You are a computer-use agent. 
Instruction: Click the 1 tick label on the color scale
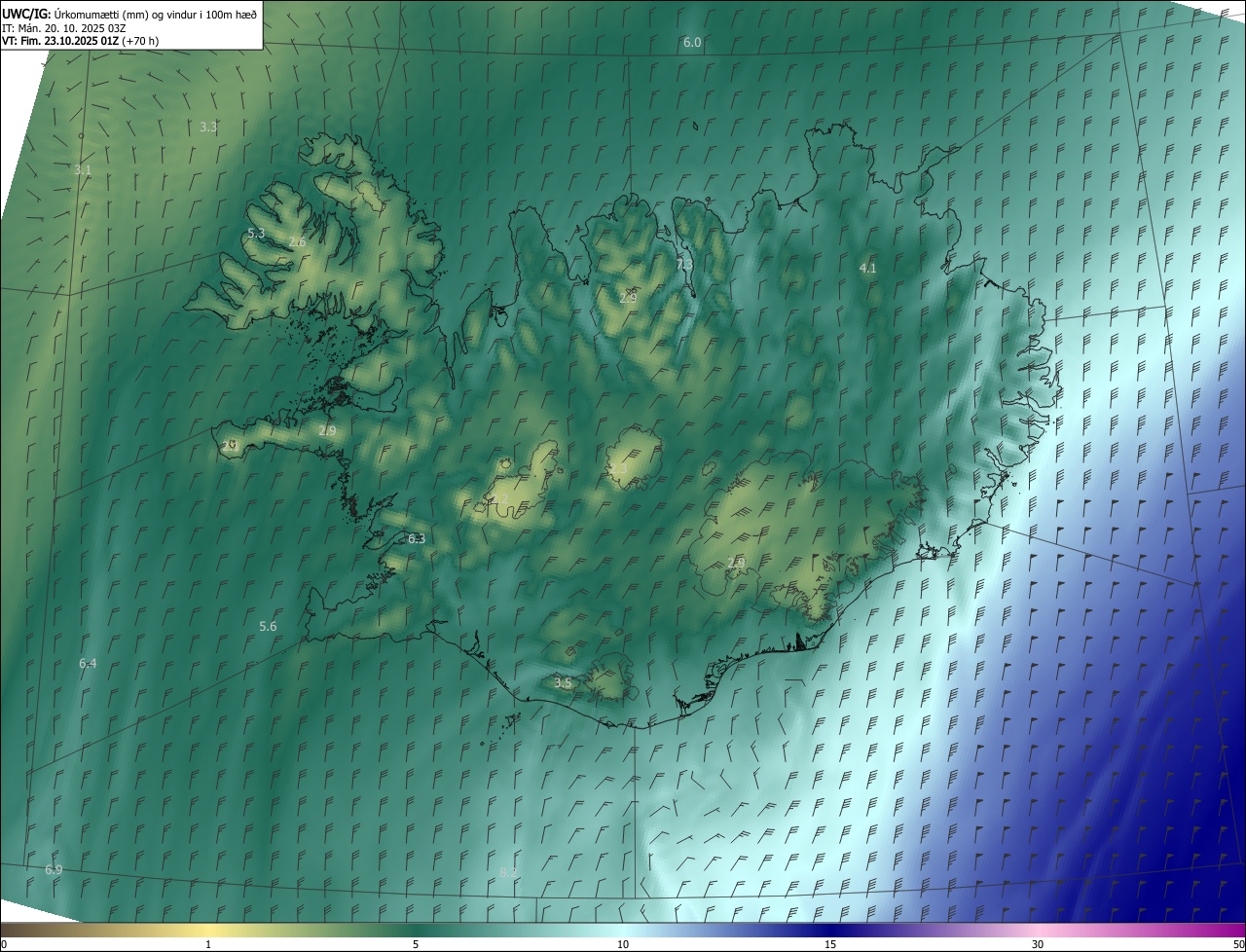coord(208,944)
